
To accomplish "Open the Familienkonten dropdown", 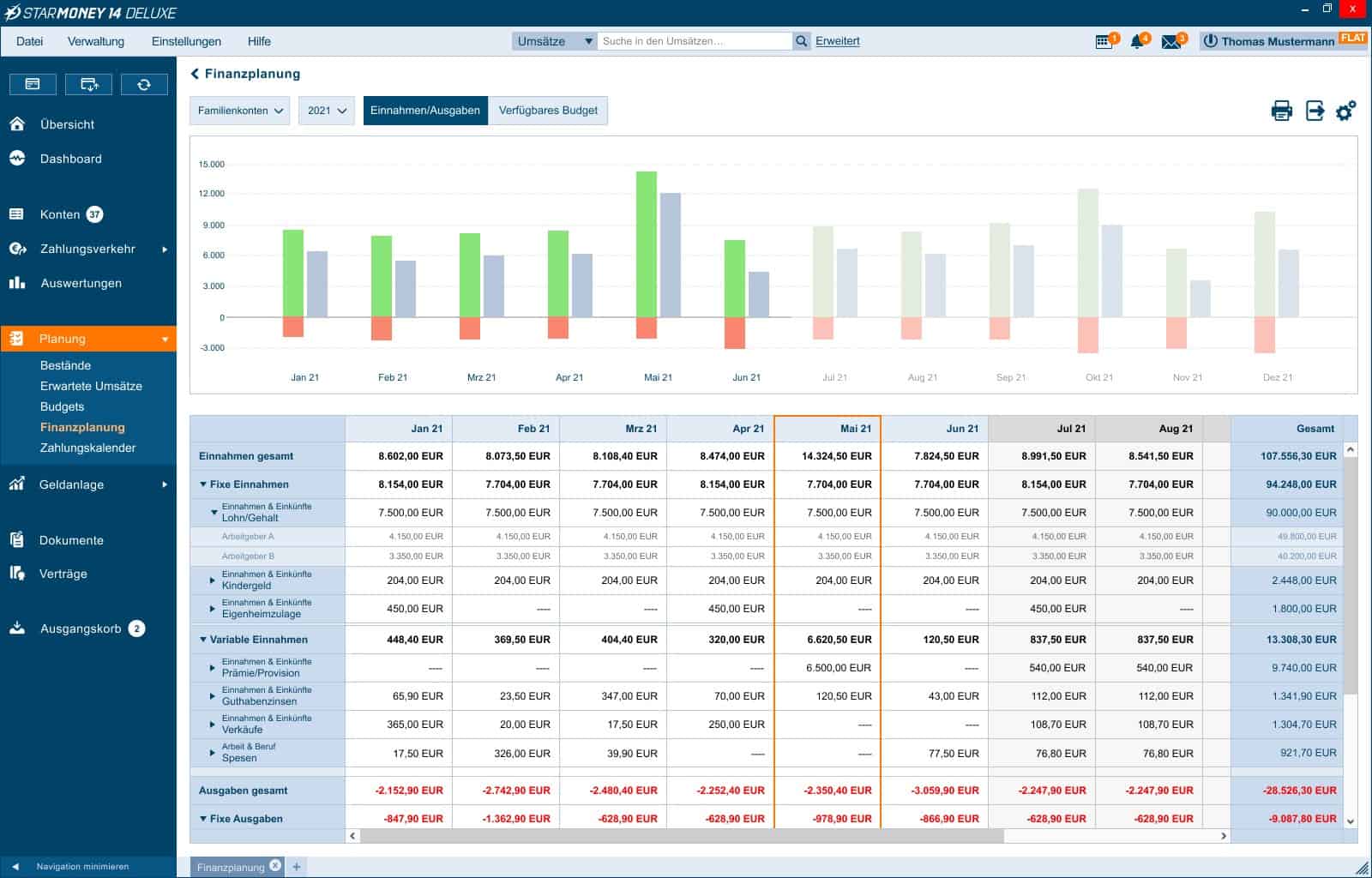I will tap(240, 111).
